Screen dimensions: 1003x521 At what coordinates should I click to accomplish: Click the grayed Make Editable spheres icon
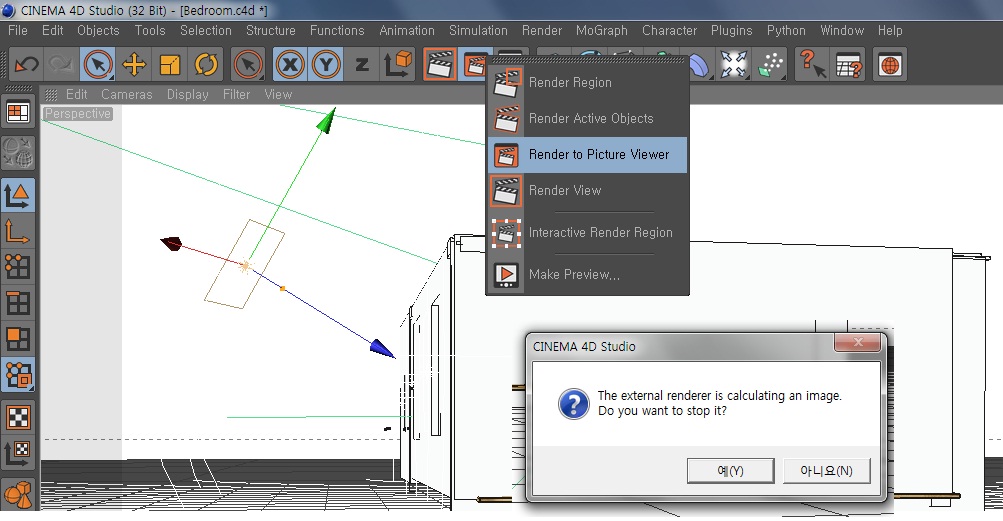pyautogui.click(x=17, y=152)
